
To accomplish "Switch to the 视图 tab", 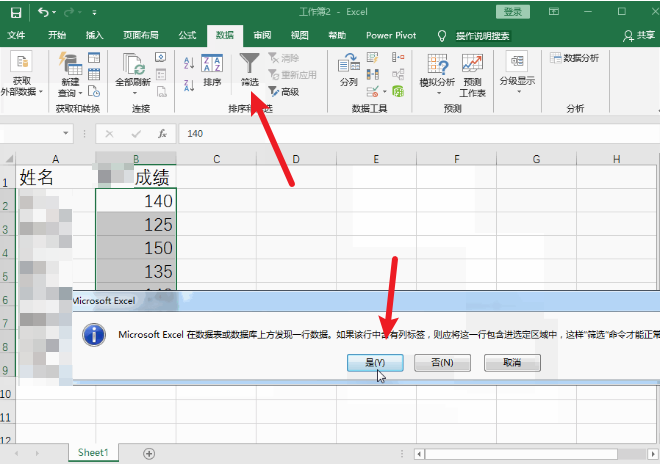I will (300, 35).
